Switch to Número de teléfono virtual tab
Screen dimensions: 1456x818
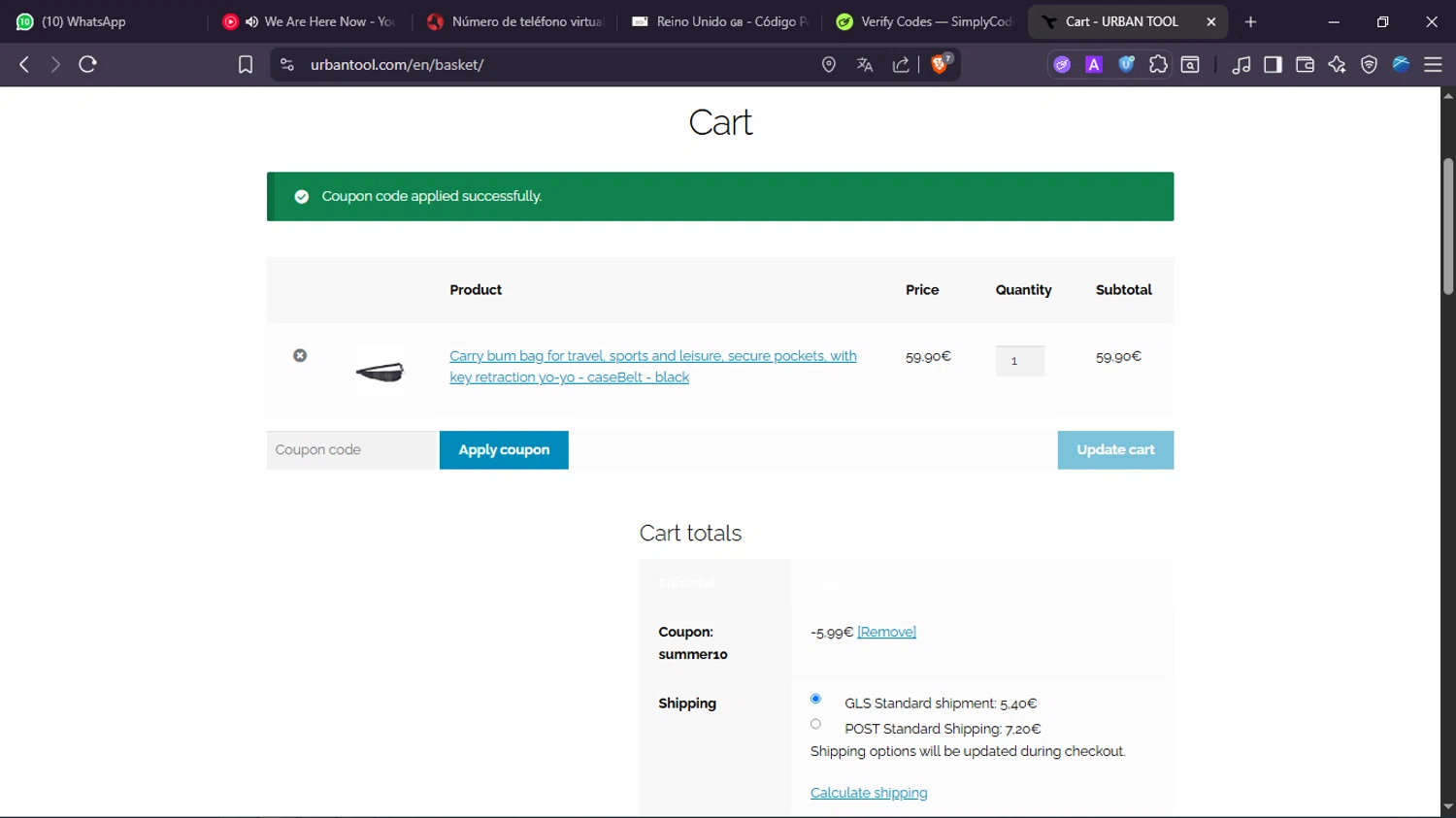tap(514, 21)
